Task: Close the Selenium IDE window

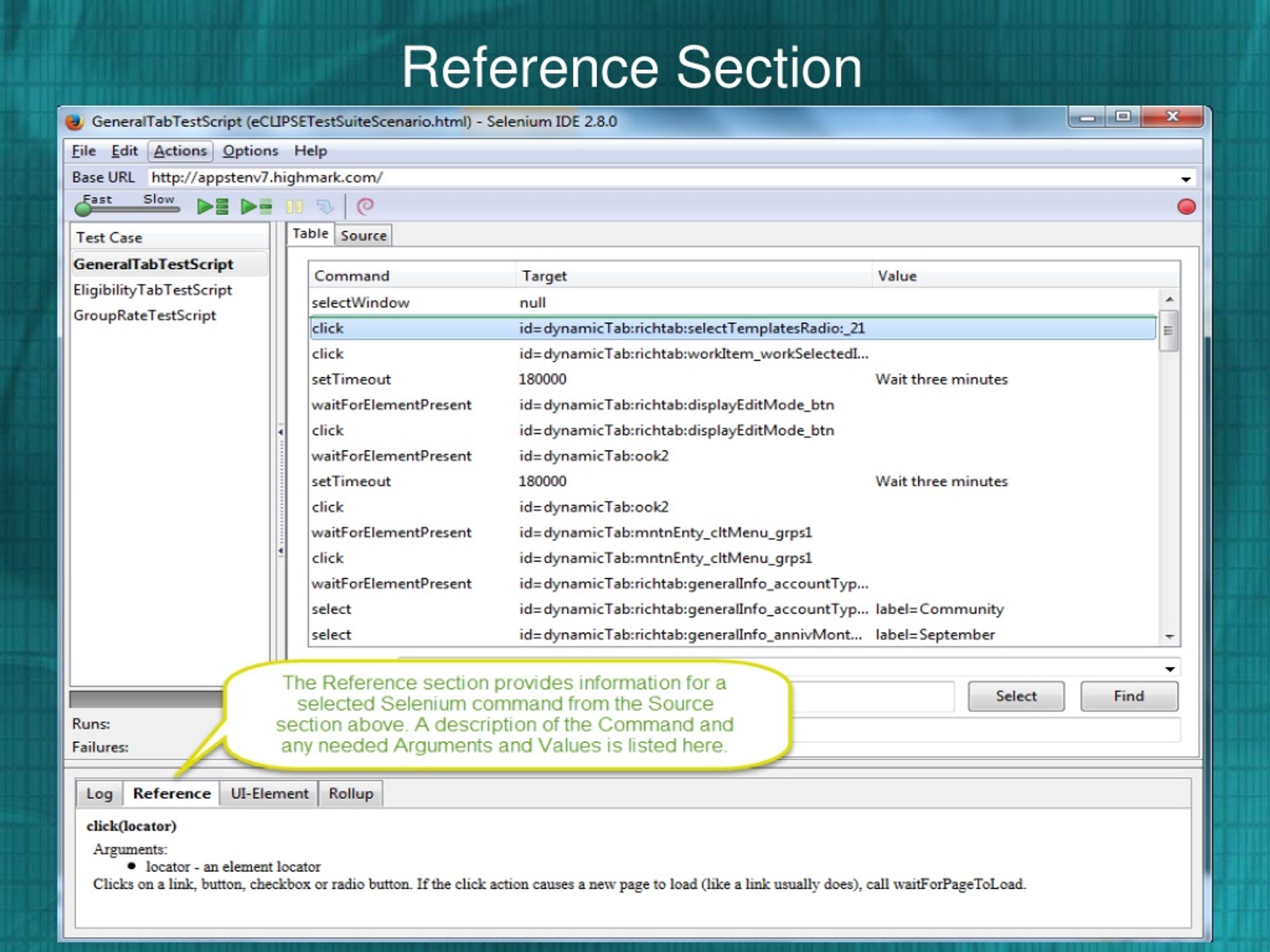Action: coord(1172,117)
